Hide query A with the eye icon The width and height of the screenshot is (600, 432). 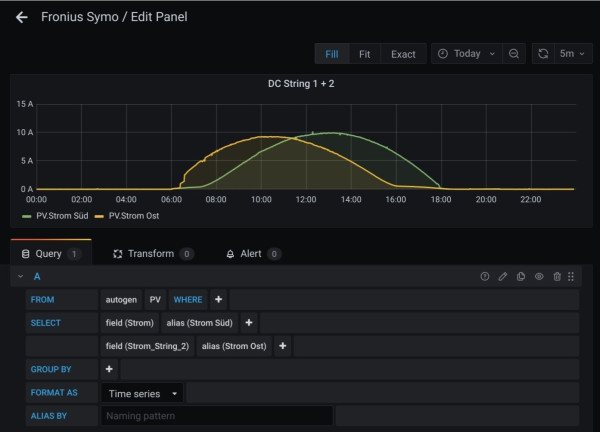[x=539, y=276]
